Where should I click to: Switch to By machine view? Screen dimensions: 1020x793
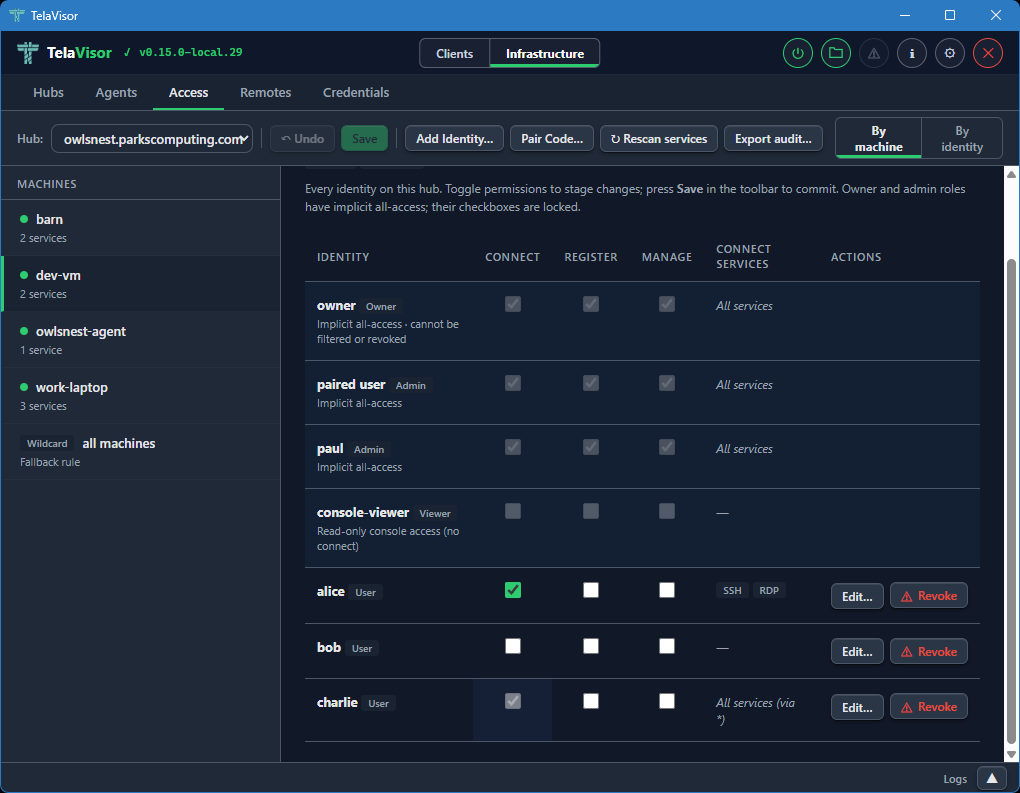(878, 139)
